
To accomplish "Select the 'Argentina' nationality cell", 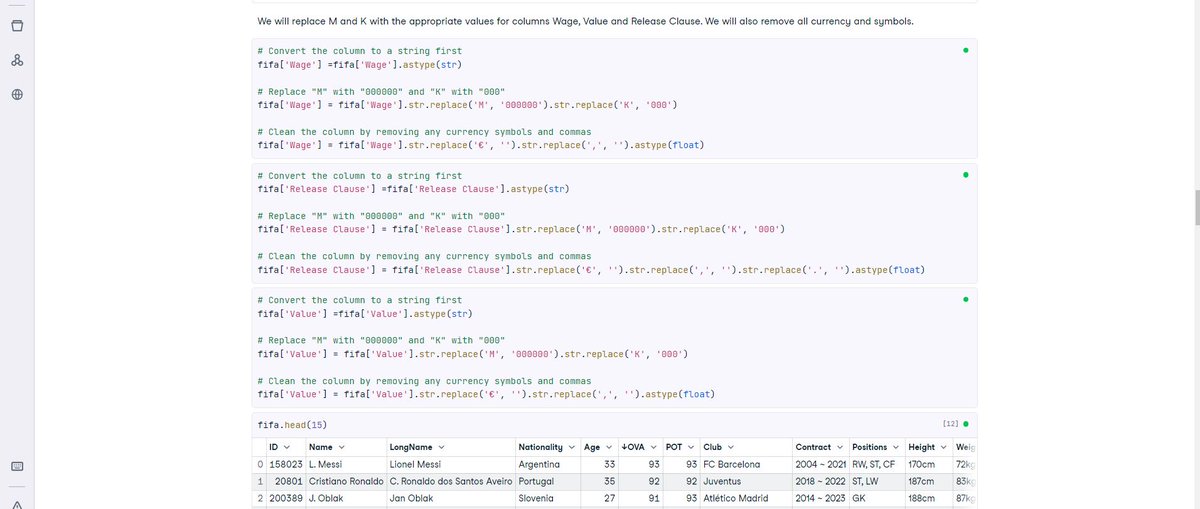I will [548, 465].
